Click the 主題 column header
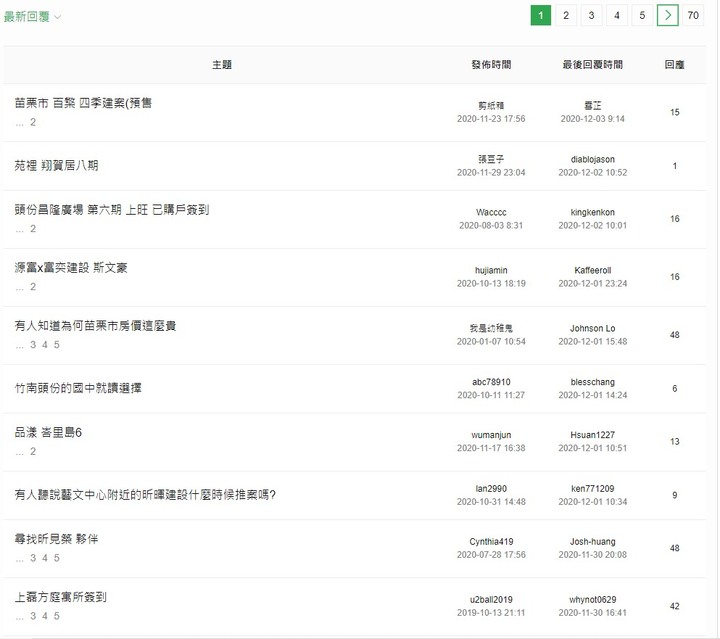 coord(222,65)
